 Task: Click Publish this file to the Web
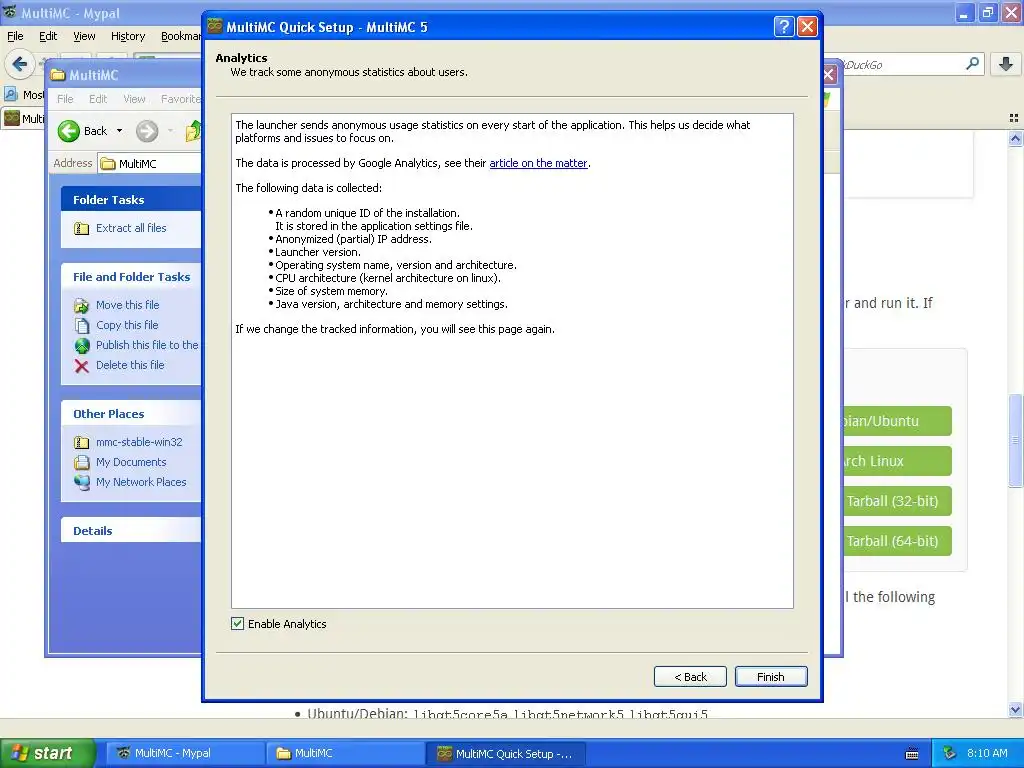pyautogui.click(x=147, y=345)
